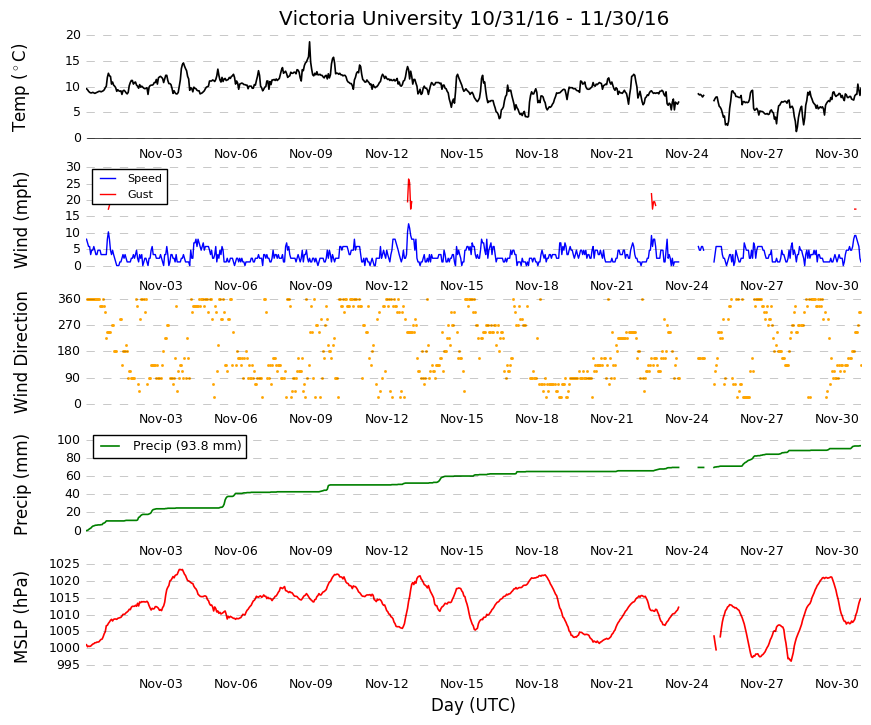871x725 pixels.
Task: Click the Day (UTC) x-axis label
Action: click(473, 705)
